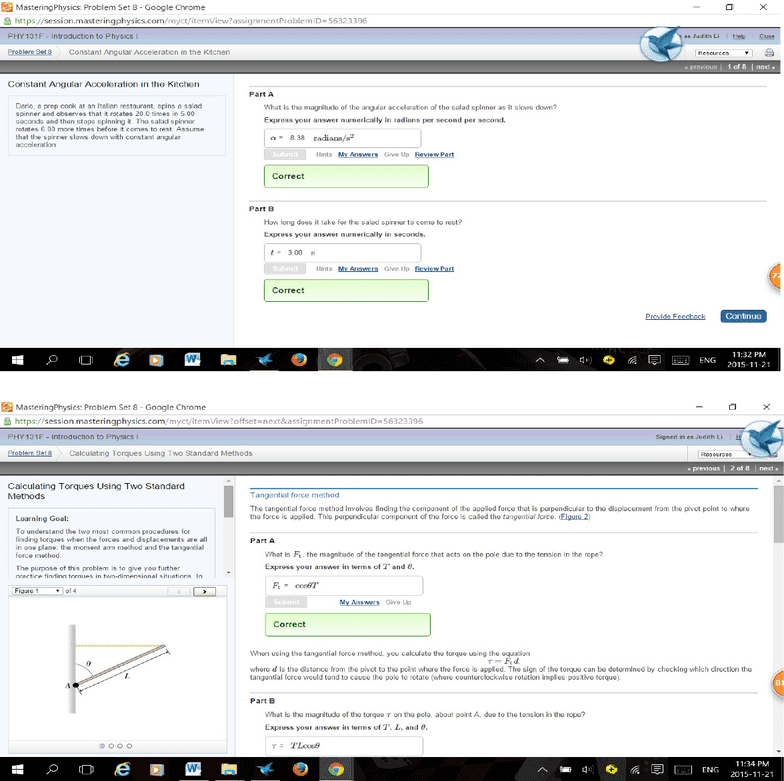Open My Answers under the Ft answer
Viewport: 784px width, 781px height.
tap(360, 602)
